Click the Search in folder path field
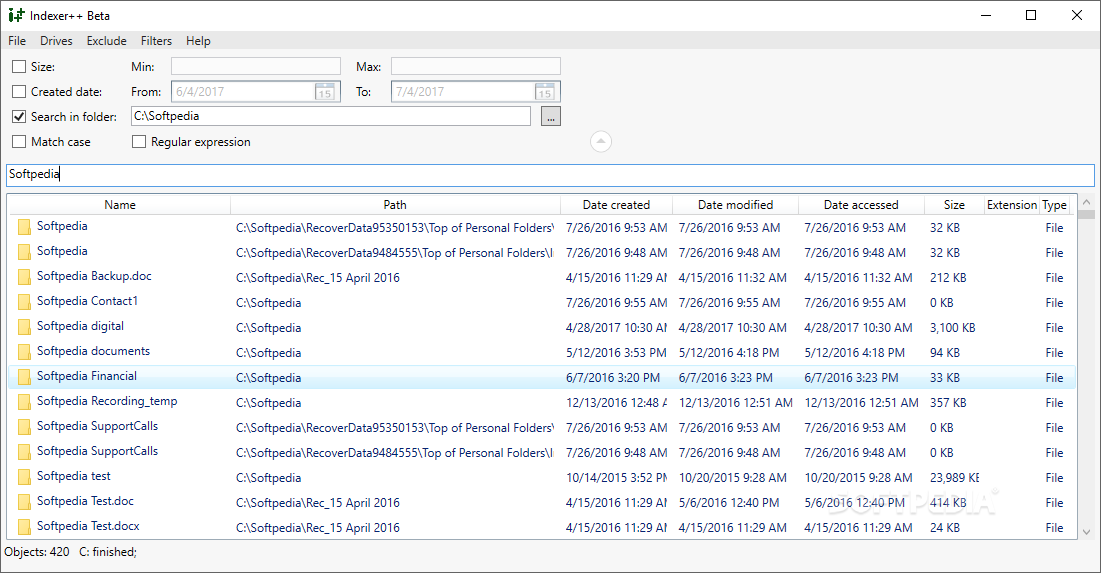 click(x=331, y=117)
